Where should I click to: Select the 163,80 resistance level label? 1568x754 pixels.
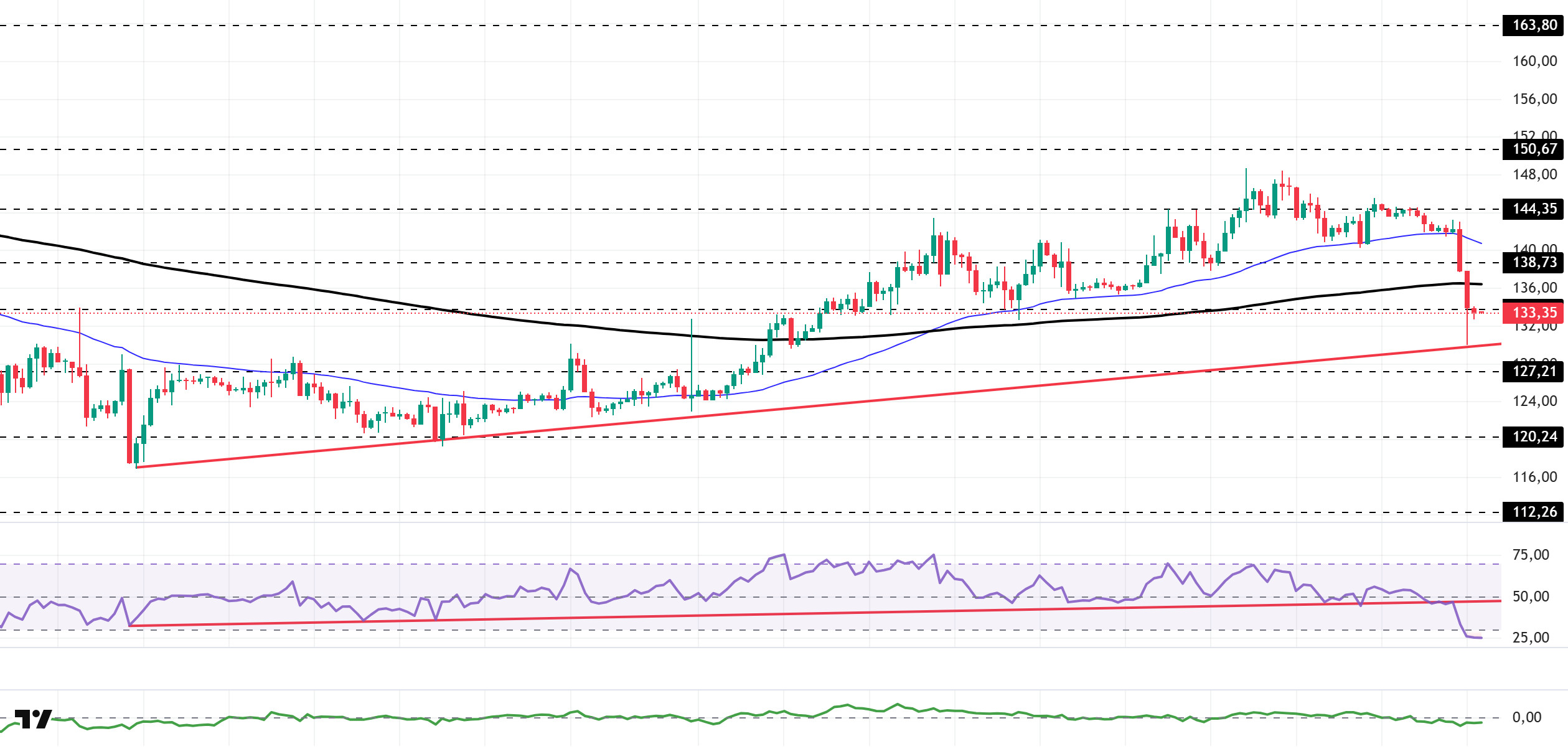tap(1534, 26)
